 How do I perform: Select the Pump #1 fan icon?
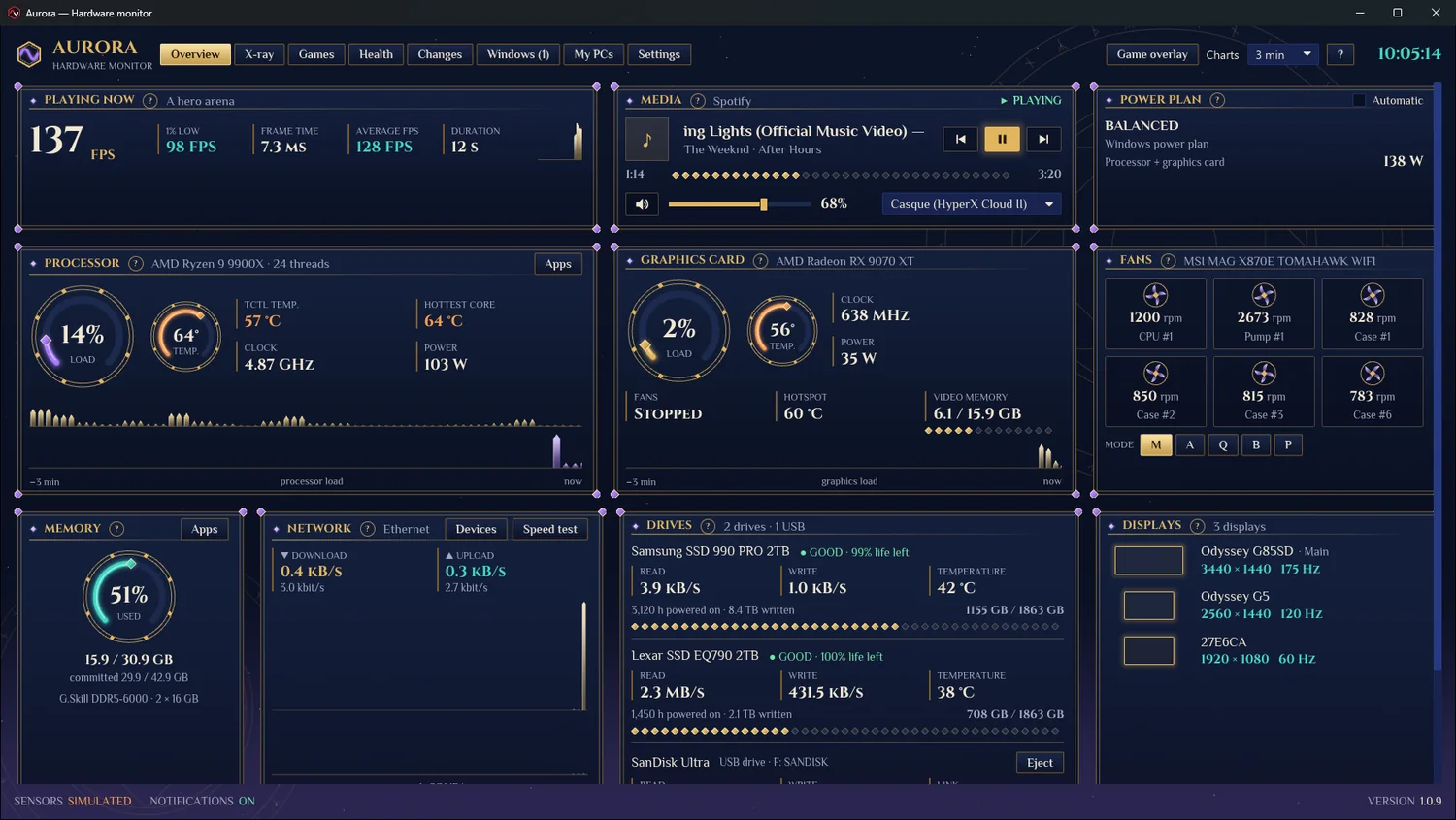click(1263, 295)
